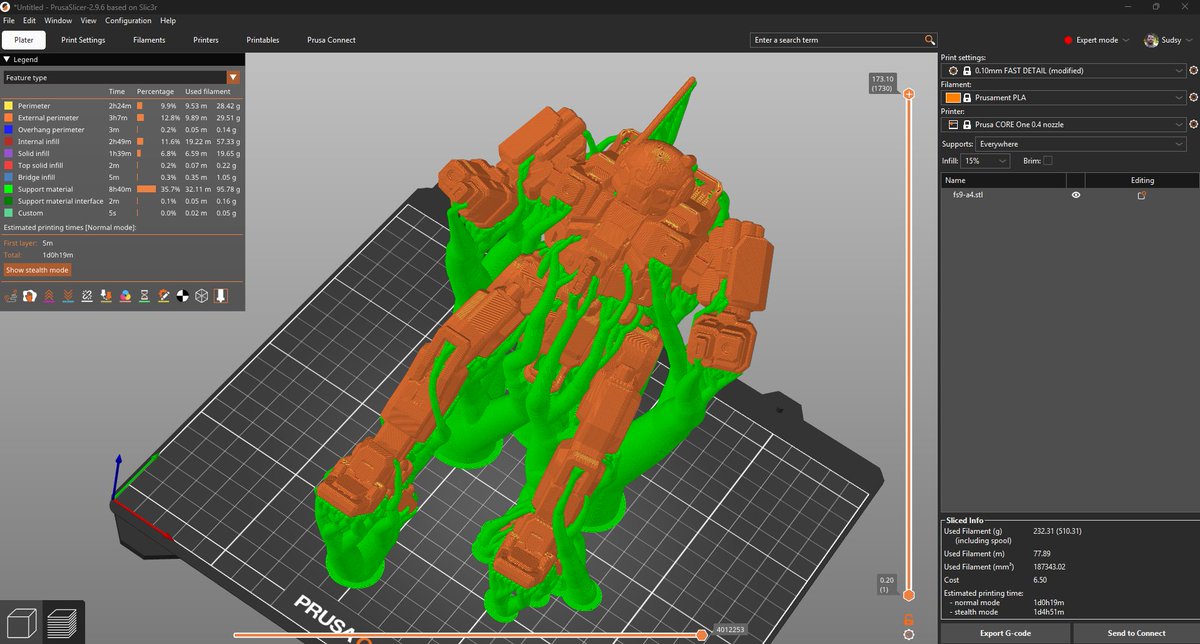This screenshot has height=644, width=1200.
Task: Open the Printables tab
Action: tap(263, 40)
